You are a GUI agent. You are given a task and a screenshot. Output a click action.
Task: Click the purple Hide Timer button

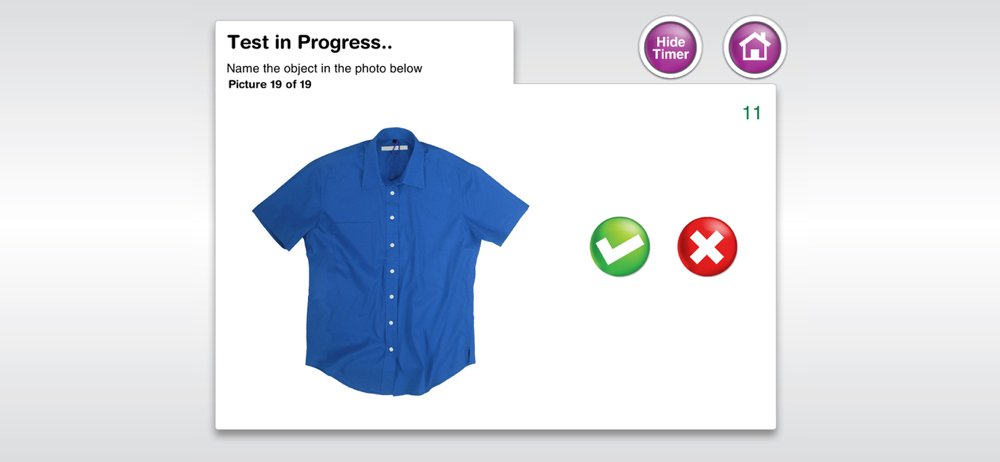tap(670, 47)
